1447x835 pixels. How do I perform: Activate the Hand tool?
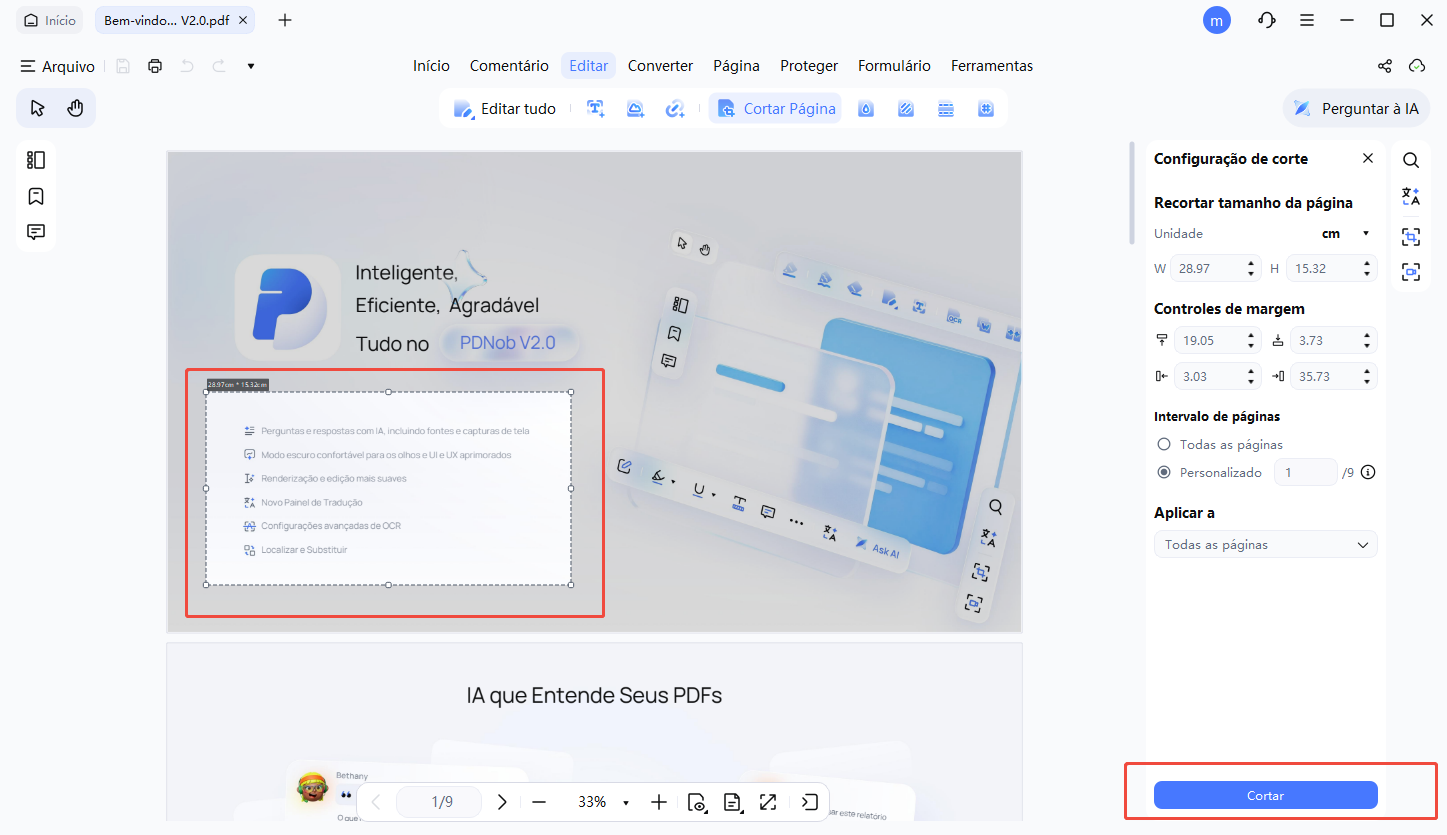(x=77, y=107)
